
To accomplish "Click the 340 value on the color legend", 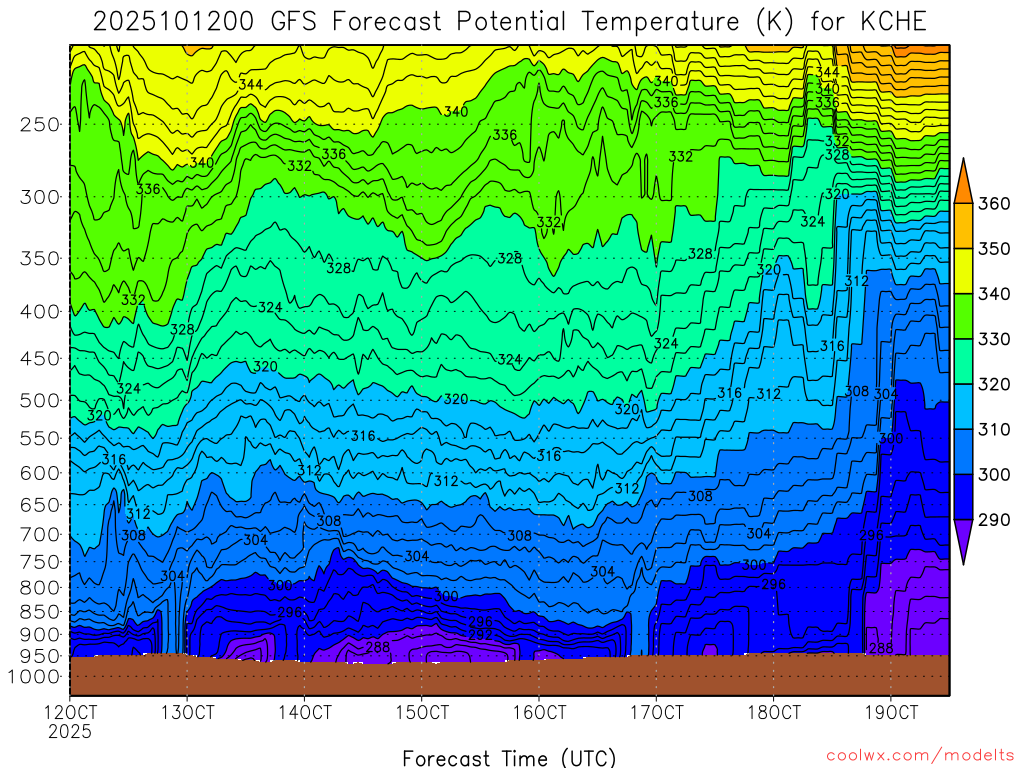I will pos(994,294).
